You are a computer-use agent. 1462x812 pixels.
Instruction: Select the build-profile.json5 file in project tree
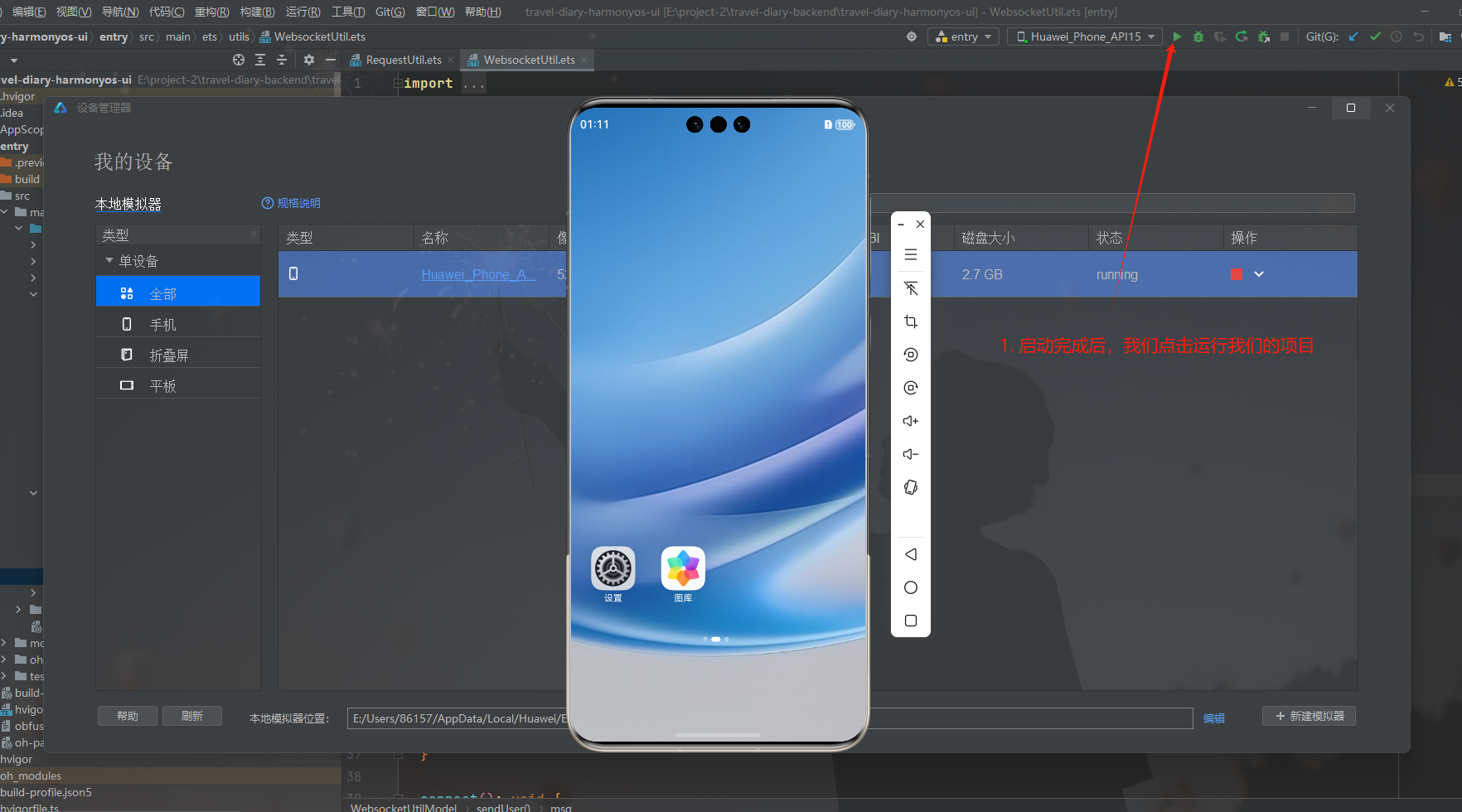tap(46, 792)
